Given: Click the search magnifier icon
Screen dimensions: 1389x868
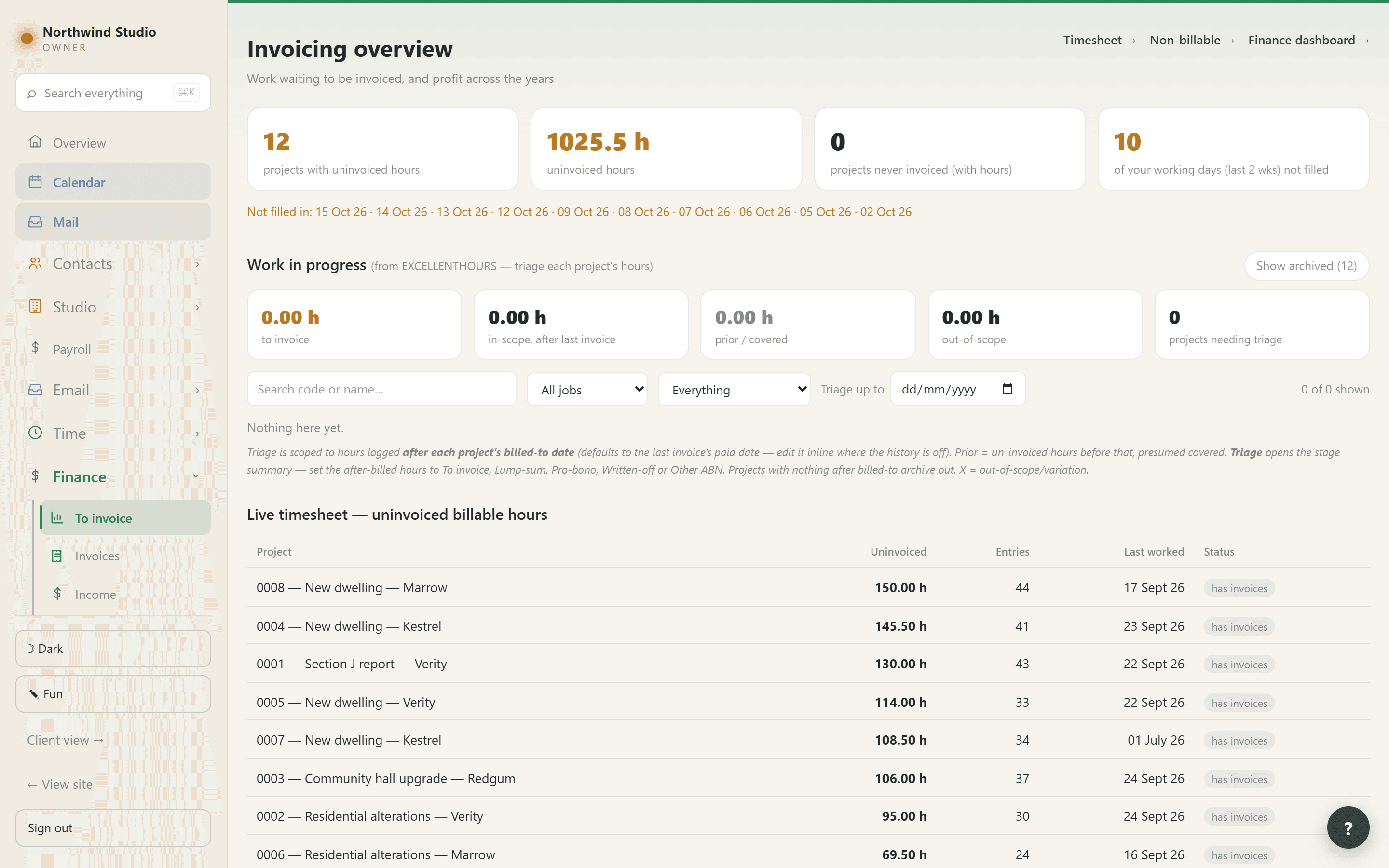Looking at the screenshot, I should point(31,94).
